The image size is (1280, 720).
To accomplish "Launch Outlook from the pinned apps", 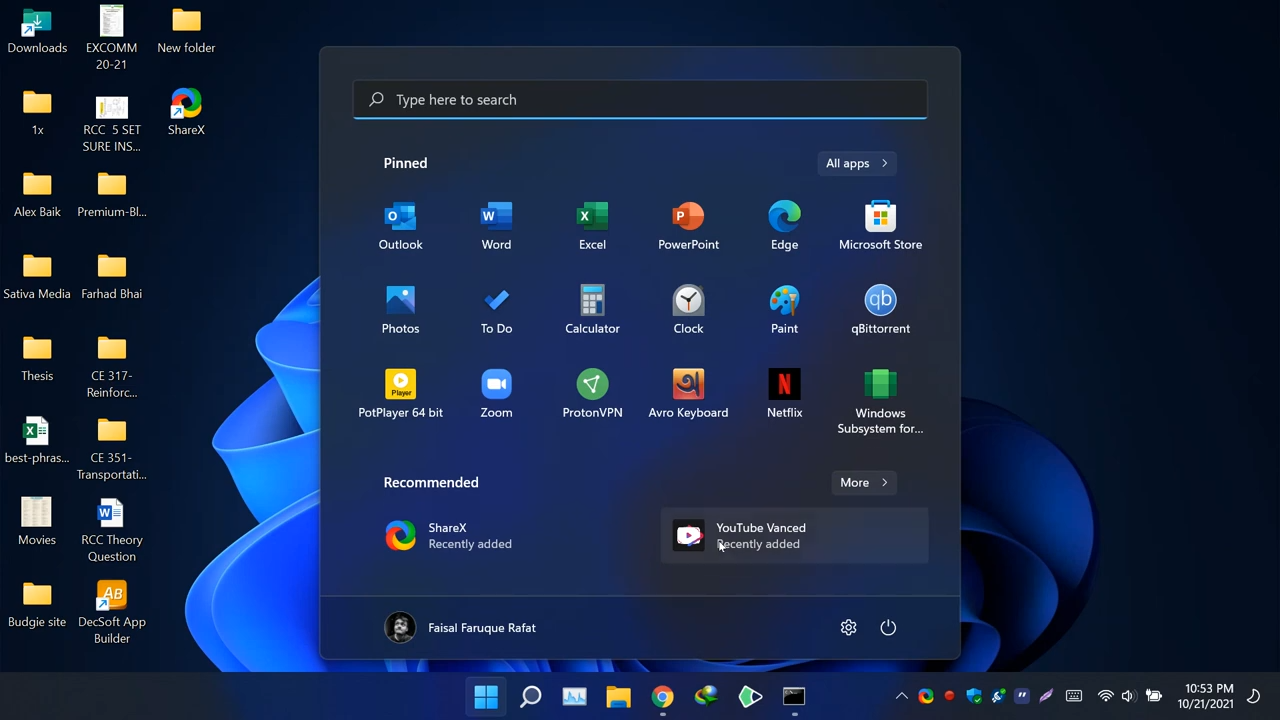I will tap(400, 225).
